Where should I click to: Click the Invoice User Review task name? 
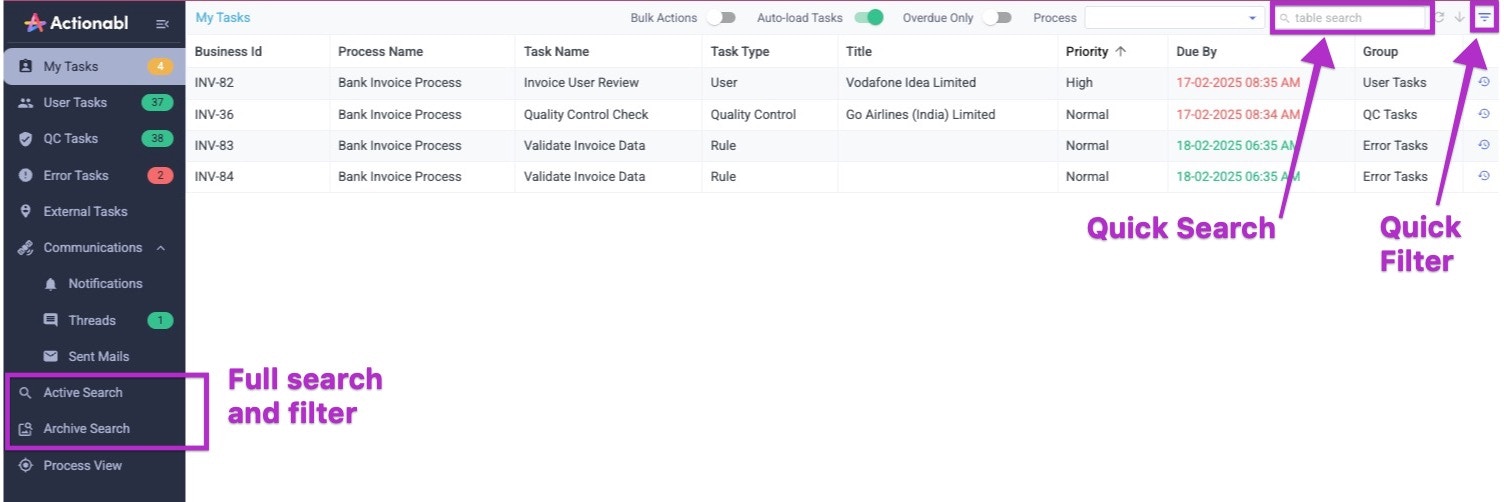pos(581,82)
